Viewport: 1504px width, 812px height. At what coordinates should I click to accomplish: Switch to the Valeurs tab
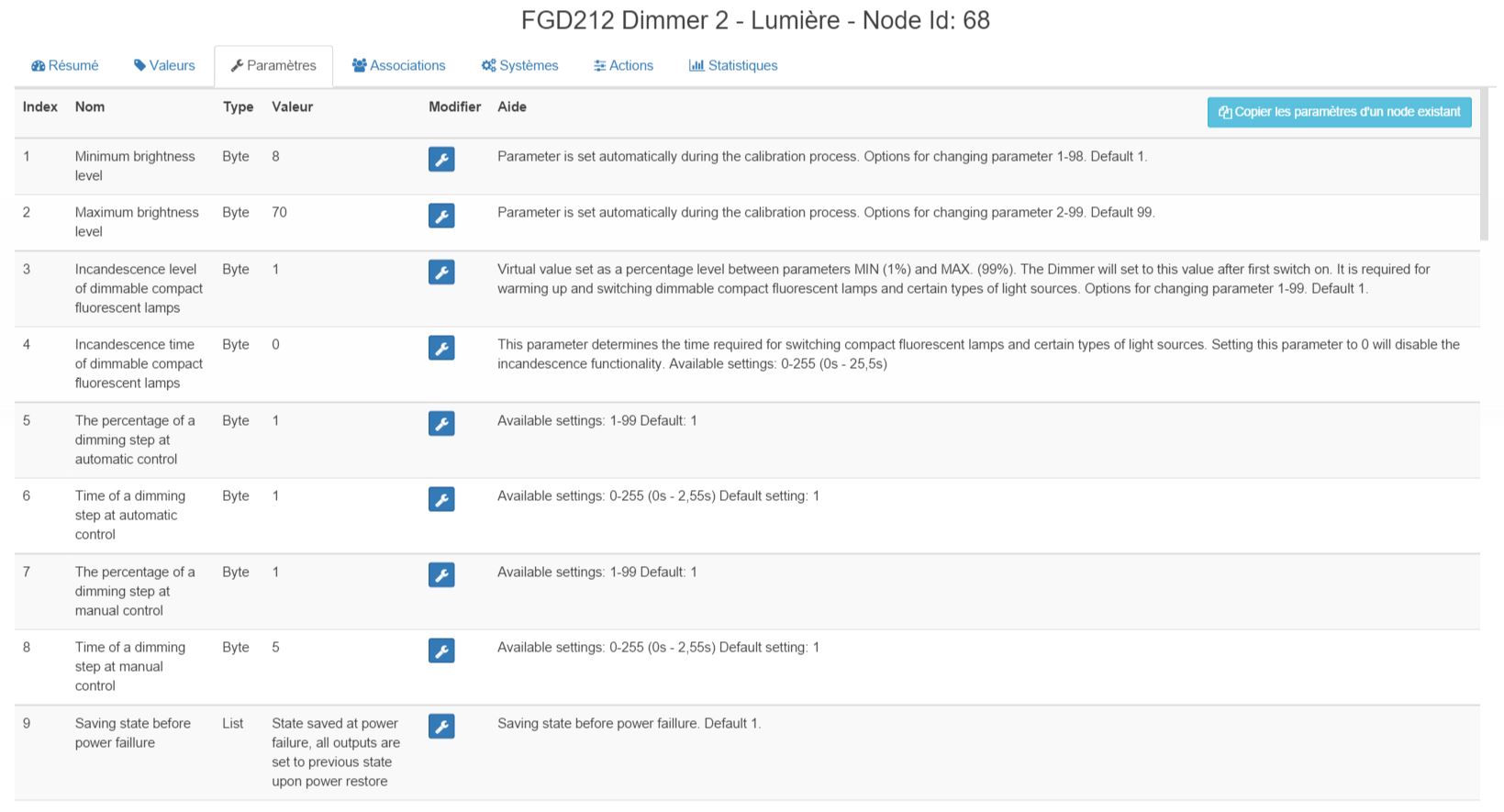(164, 66)
